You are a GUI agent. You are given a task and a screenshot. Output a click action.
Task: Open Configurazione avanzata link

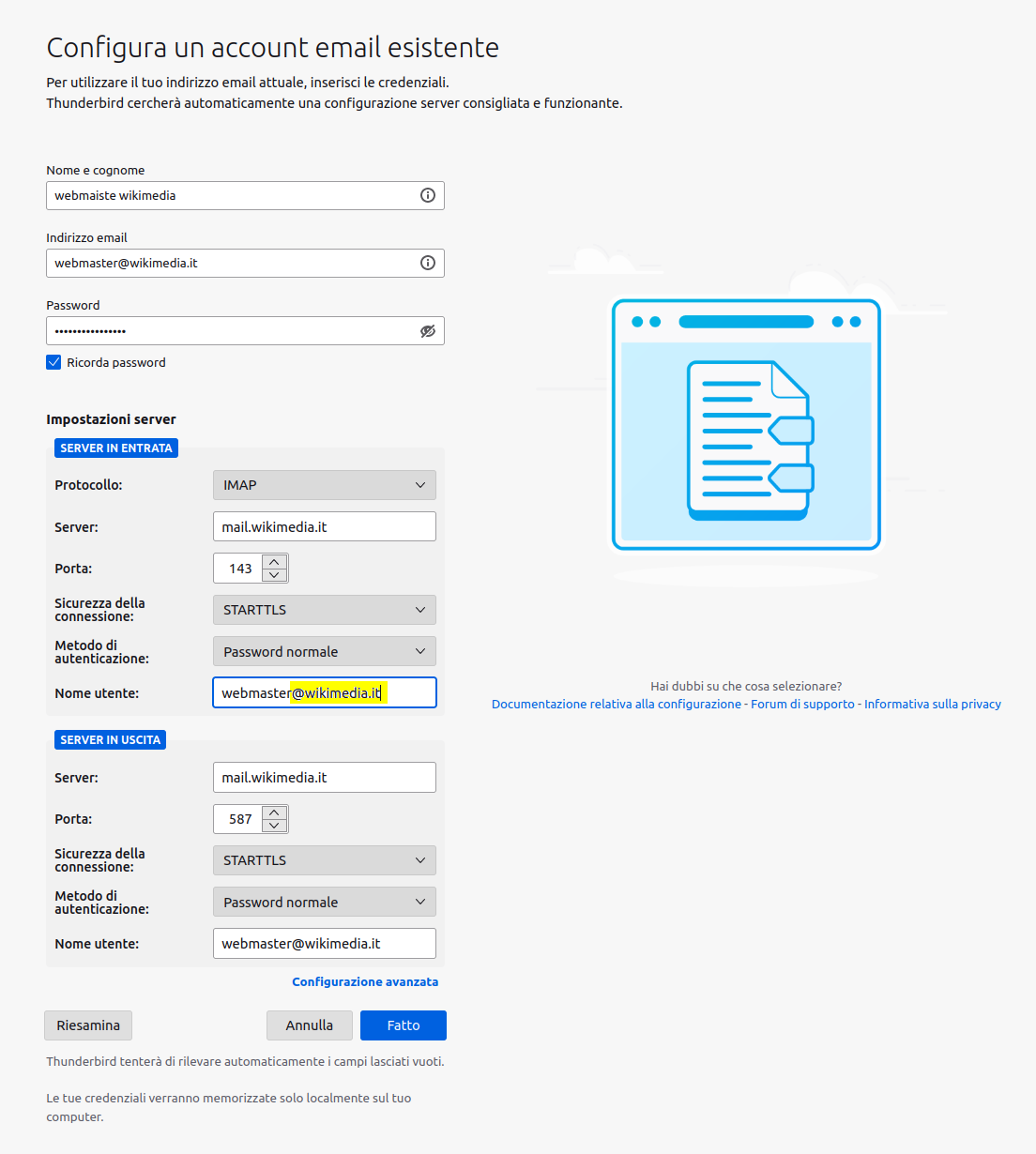tap(365, 981)
